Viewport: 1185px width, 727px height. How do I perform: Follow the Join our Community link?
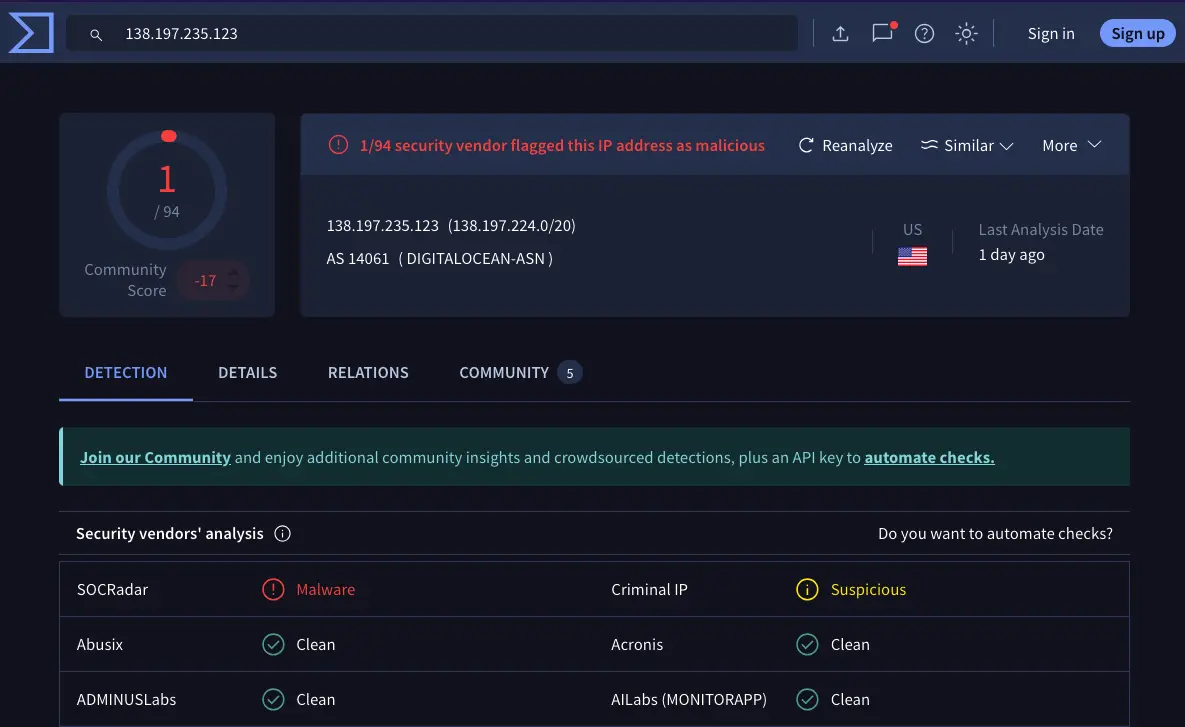[155, 458]
